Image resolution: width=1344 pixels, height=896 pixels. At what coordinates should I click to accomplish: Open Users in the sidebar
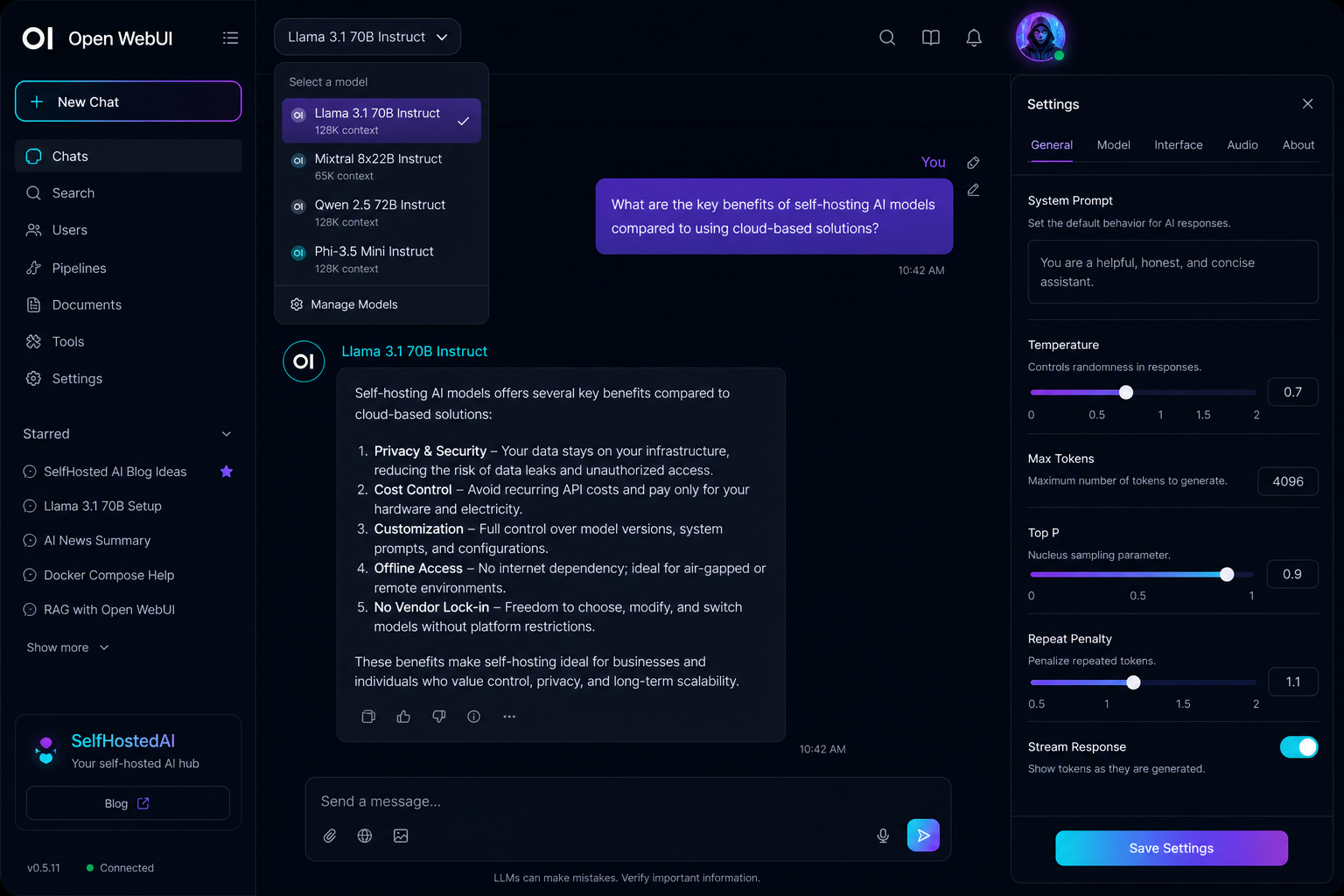[129, 230]
